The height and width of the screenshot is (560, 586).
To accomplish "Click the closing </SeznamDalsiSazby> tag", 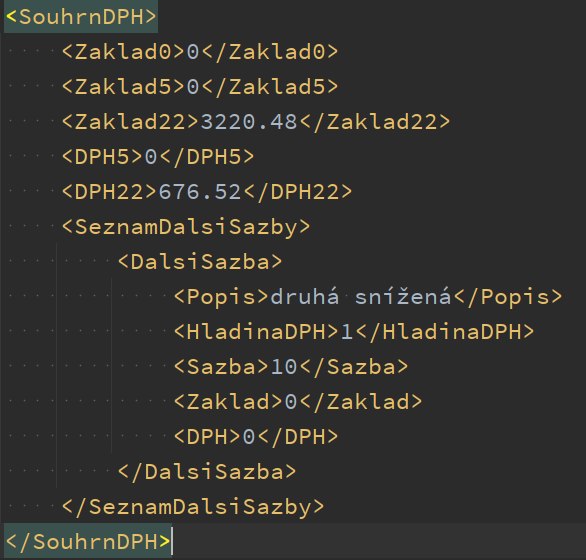I will coord(193,507).
